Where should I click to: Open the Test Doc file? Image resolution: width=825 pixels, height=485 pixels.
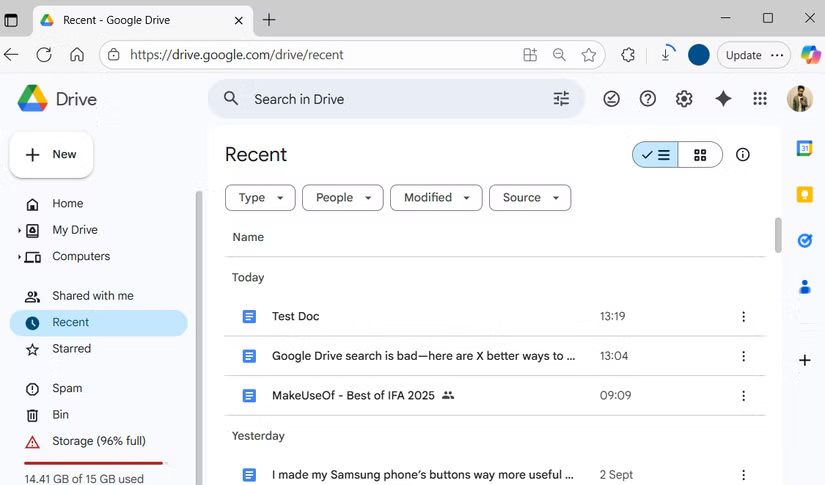pyautogui.click(x=295, y=316)
